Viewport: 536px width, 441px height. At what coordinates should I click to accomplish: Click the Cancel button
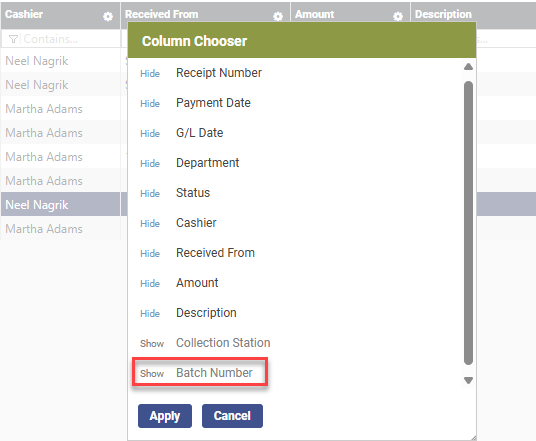pos(232,416)
